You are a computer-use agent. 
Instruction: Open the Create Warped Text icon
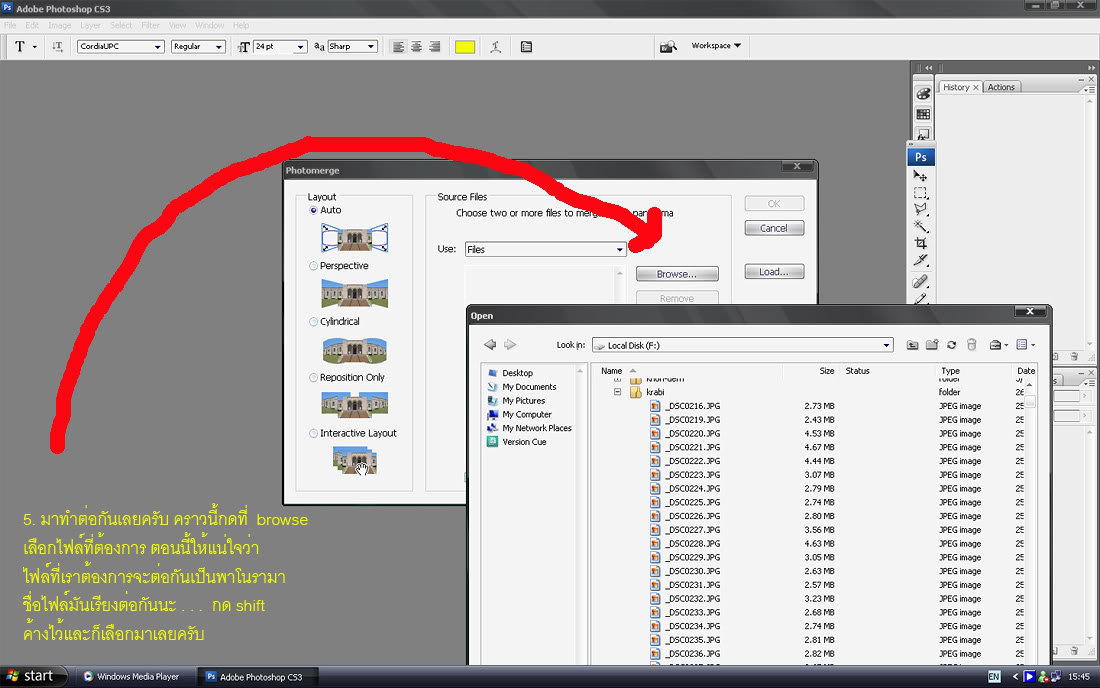tap(495, 47)
